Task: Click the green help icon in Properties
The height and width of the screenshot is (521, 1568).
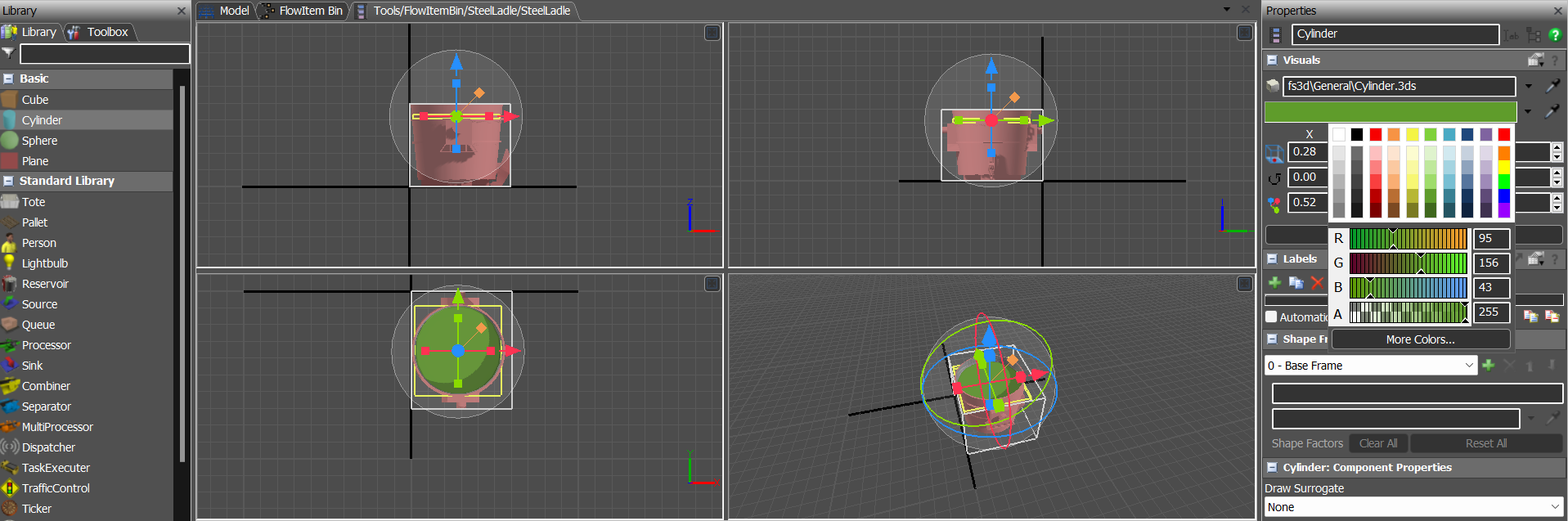Action: coord(1555,35)
